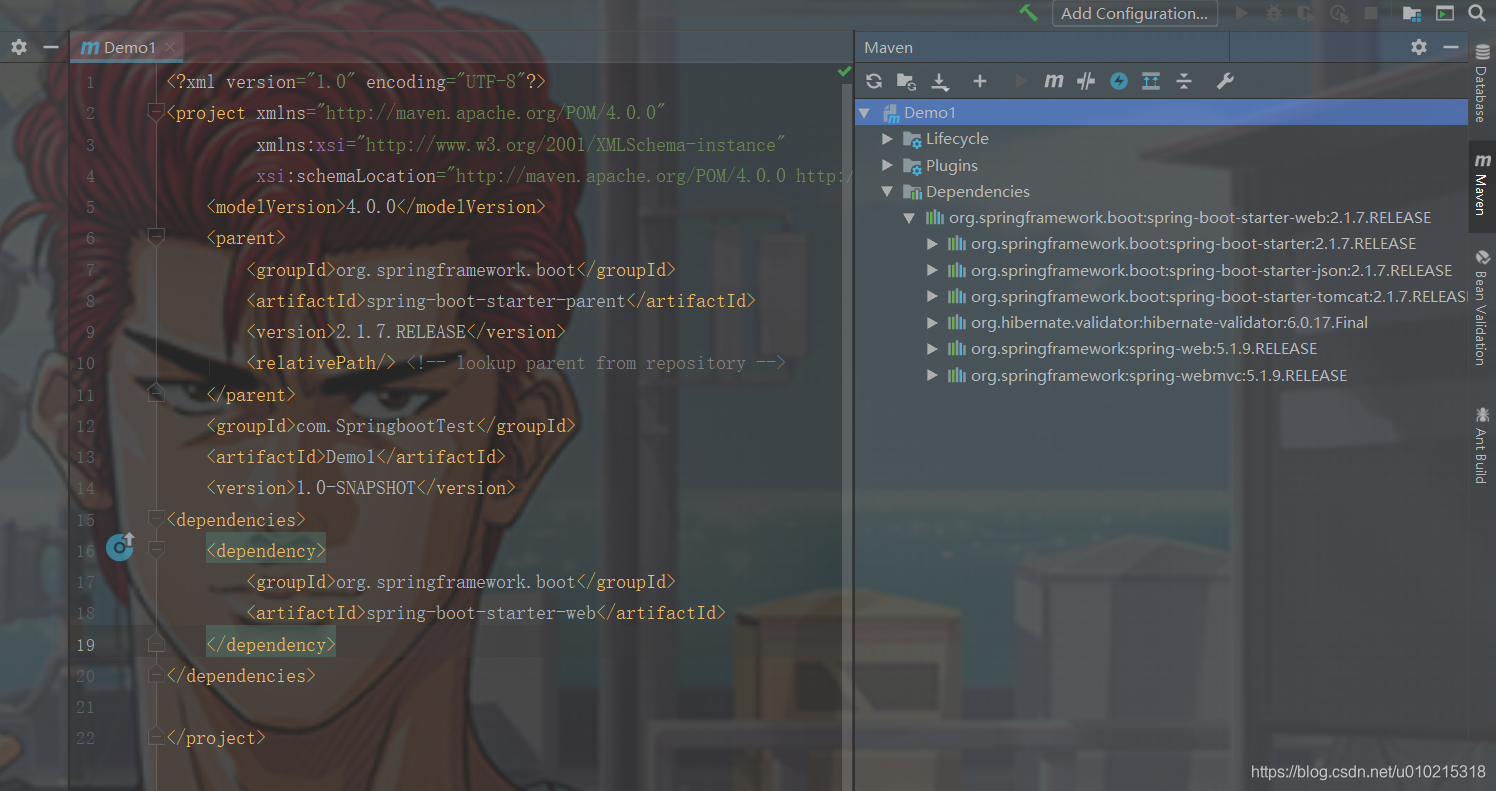Screen dimensions: 1496x791
Task: Execute Maven goal 'm' icon
Action: (1053, 81)
